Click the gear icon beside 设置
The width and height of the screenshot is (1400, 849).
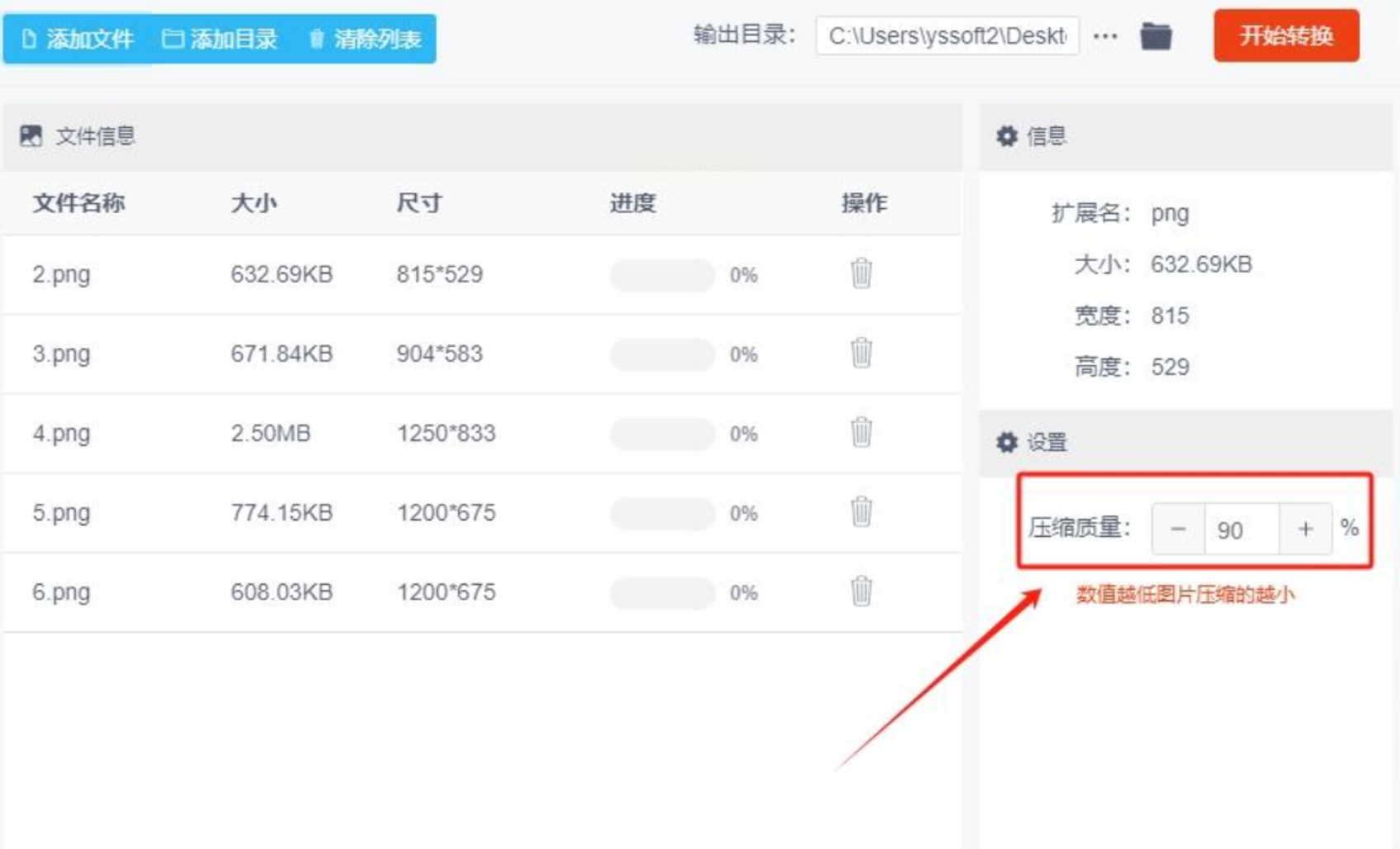click(x=1006, y=442)
